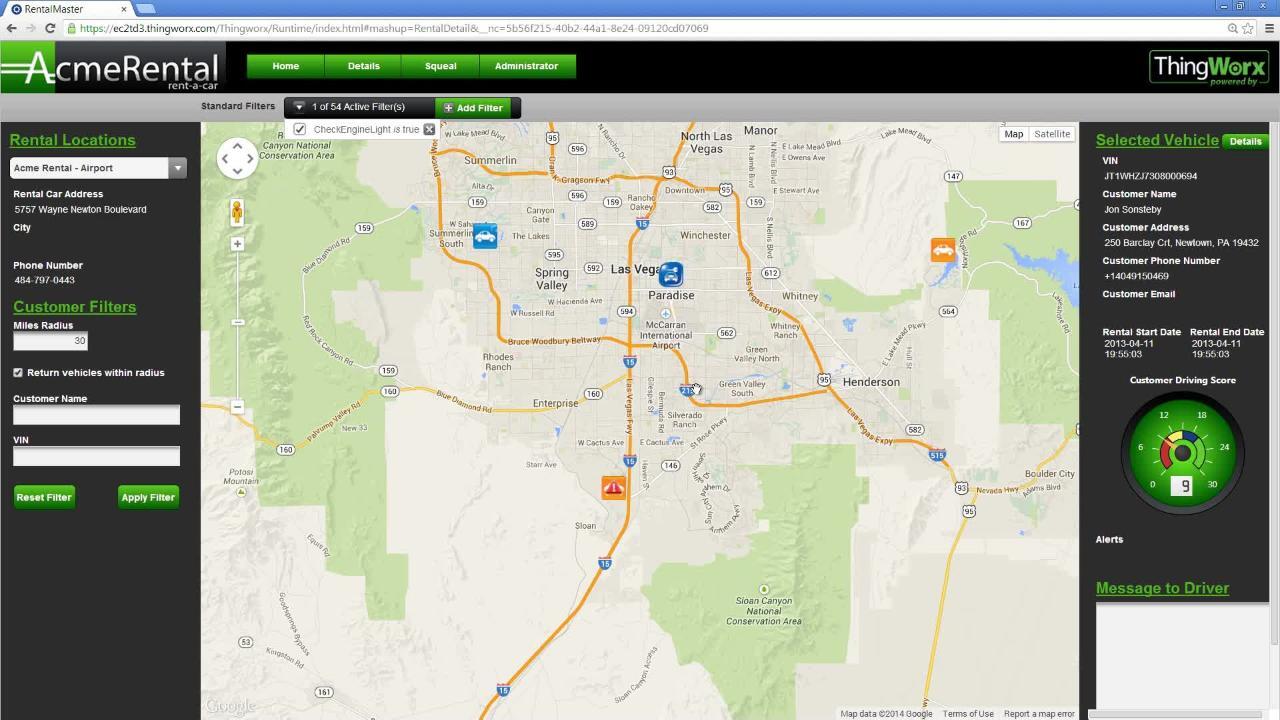1280x720 pixels.
Task: Switch map to Map view
Action: [x=1014, y=134]
